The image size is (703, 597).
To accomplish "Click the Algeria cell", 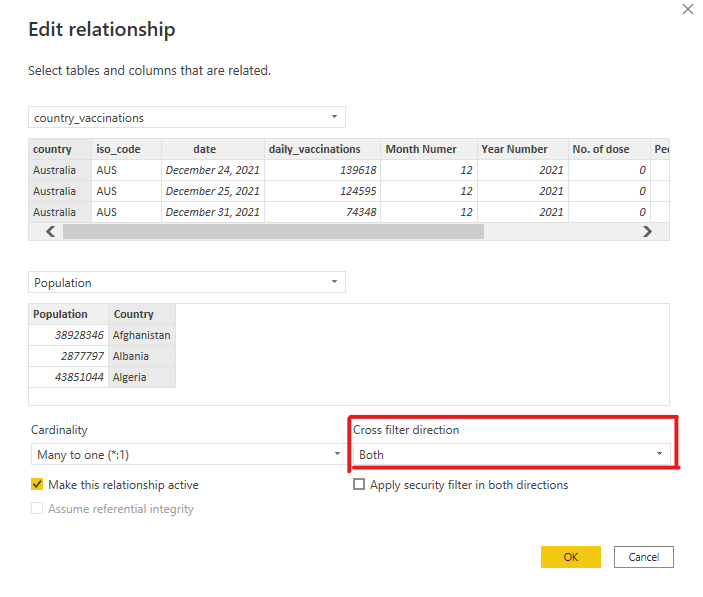I will pyautogui.click(x=142, y=377).
